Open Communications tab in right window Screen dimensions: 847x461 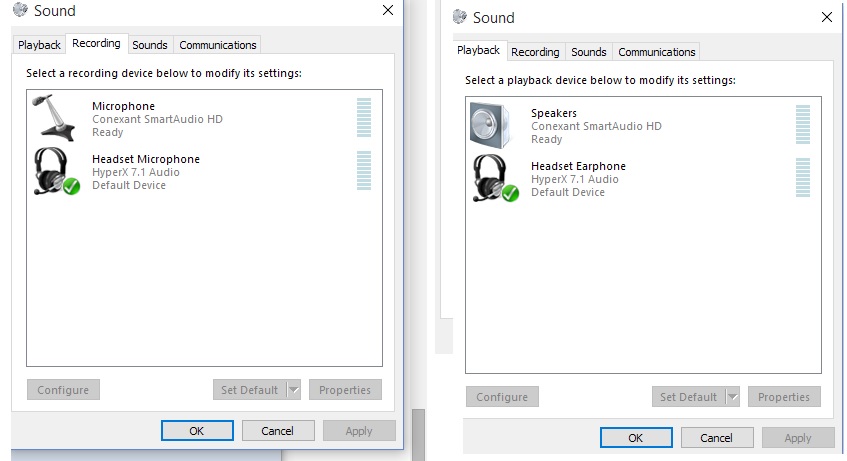click(x=656, y=52)
